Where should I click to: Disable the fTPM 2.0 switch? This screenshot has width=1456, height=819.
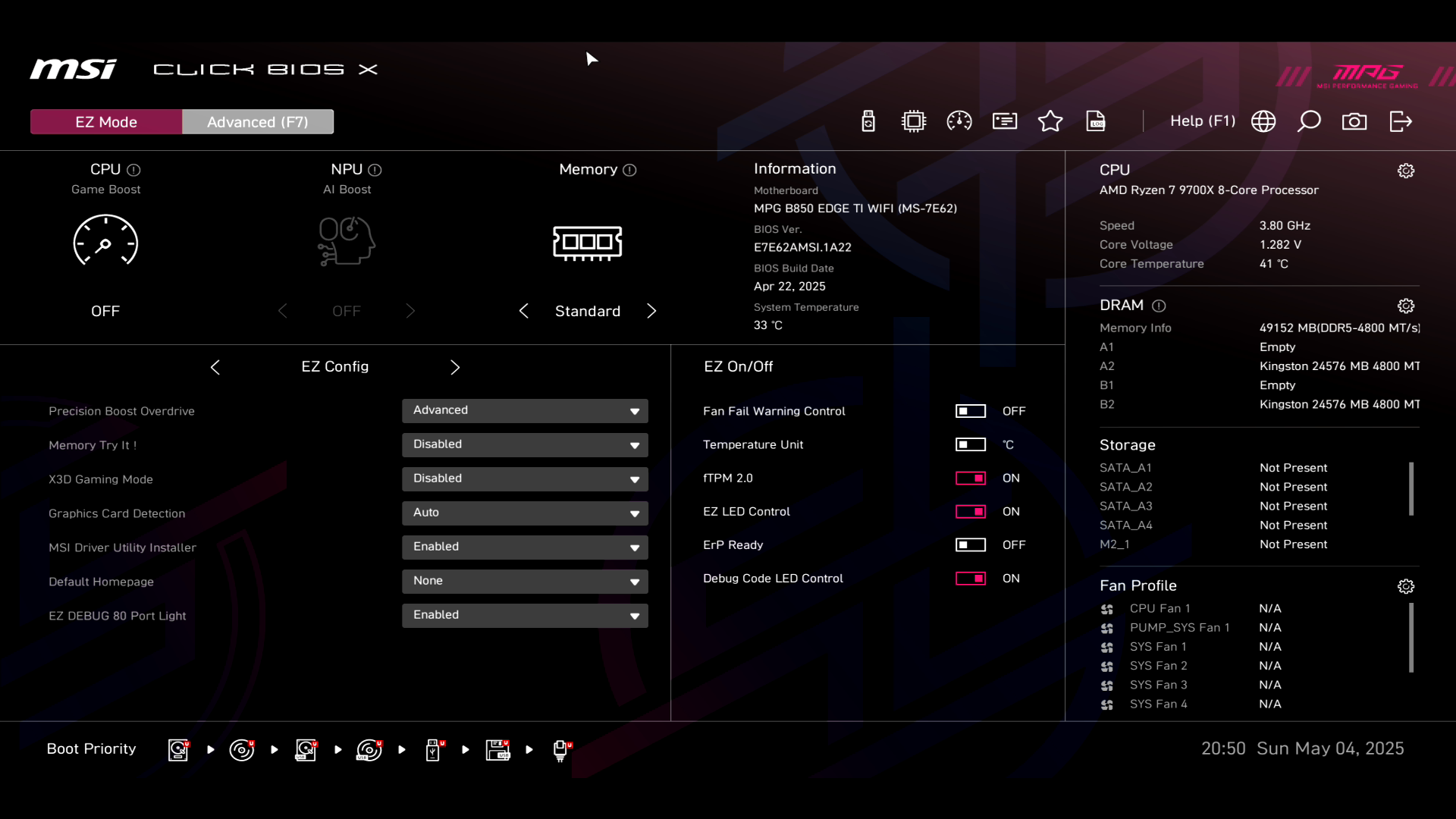point(970,478)
